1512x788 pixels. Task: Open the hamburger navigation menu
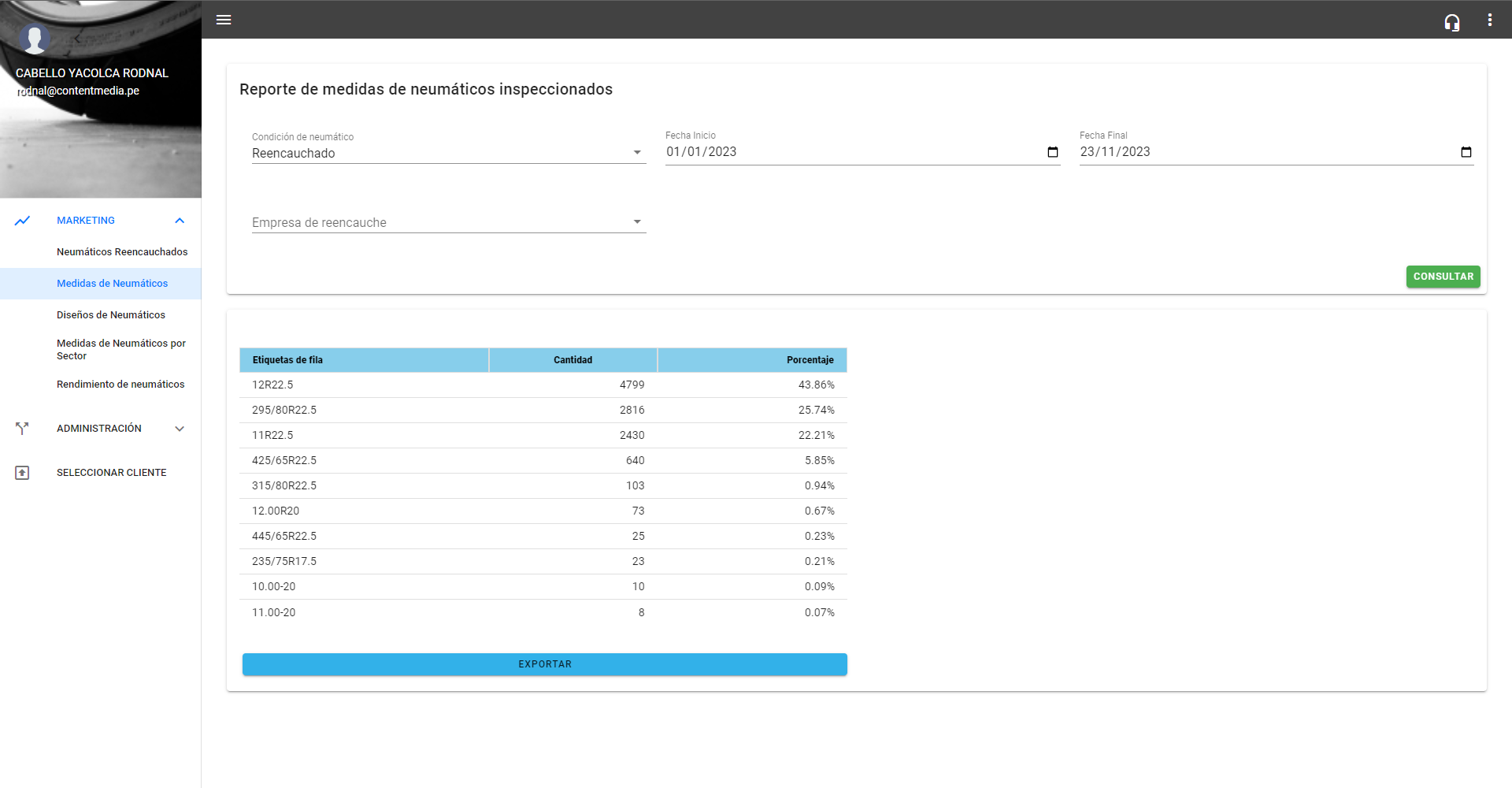pos(224,20)
